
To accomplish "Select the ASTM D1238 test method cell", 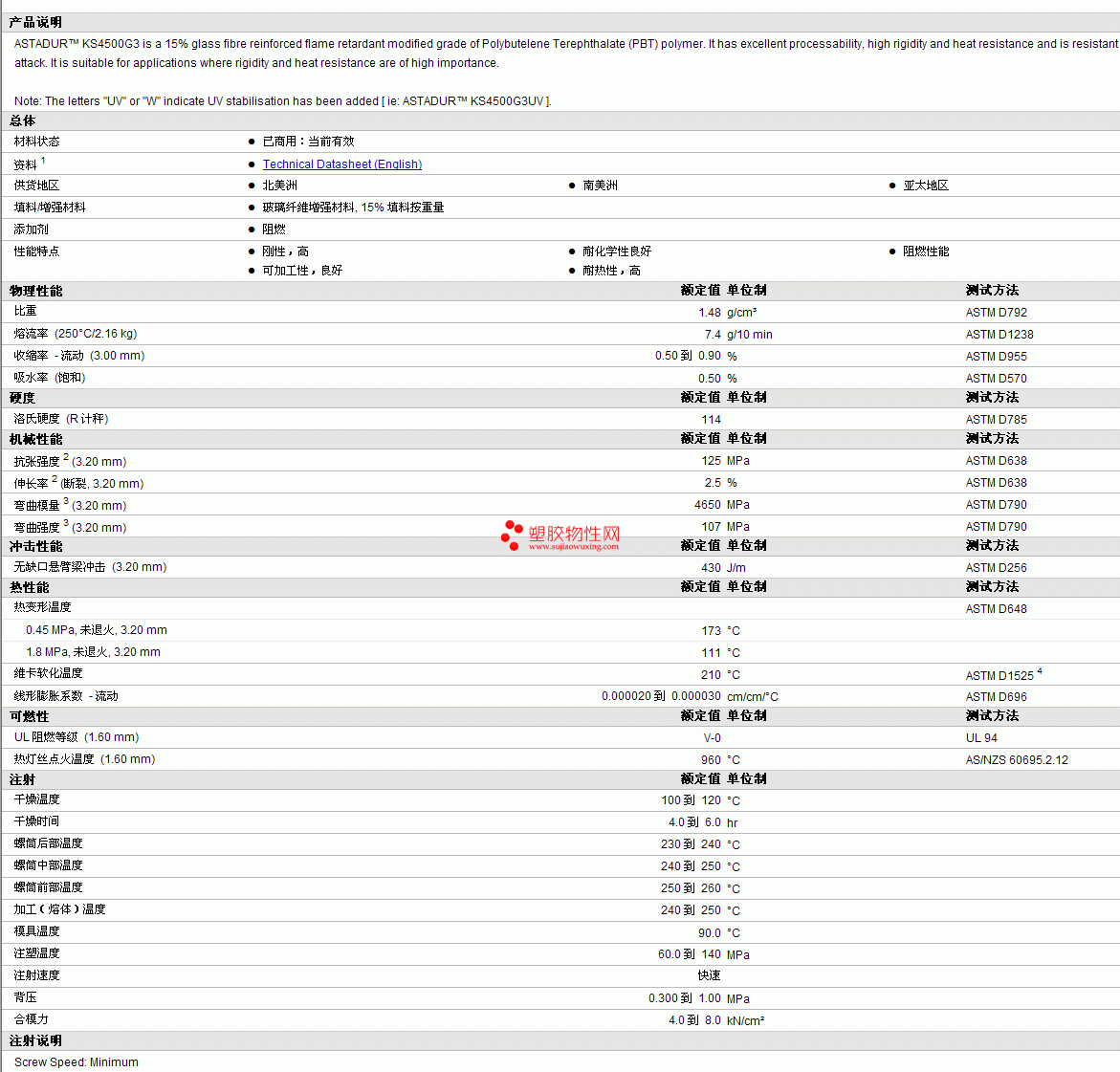I will click(x=1000, y=335).
